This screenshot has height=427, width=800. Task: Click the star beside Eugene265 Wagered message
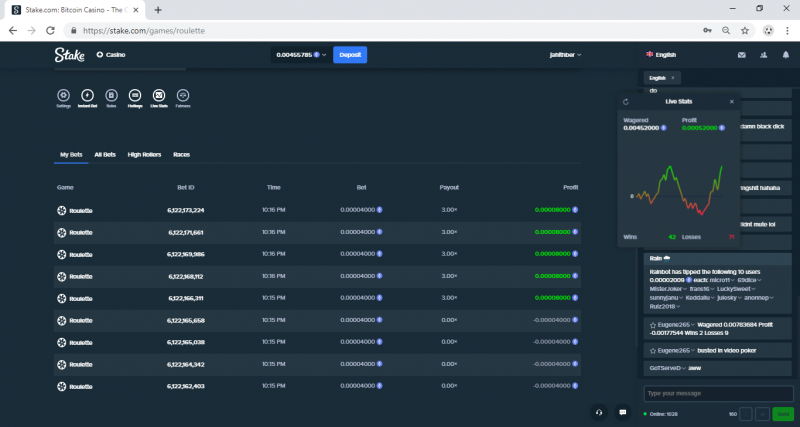[653, 325]
